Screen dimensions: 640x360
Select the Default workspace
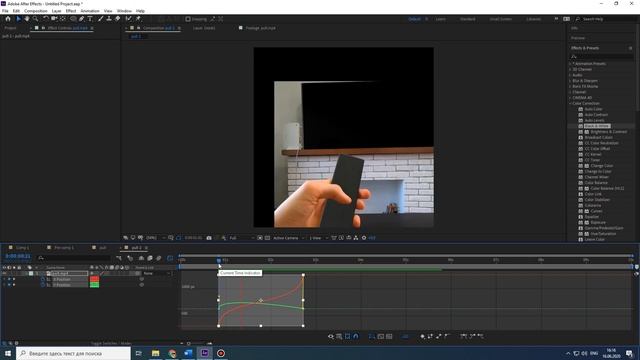414,19
